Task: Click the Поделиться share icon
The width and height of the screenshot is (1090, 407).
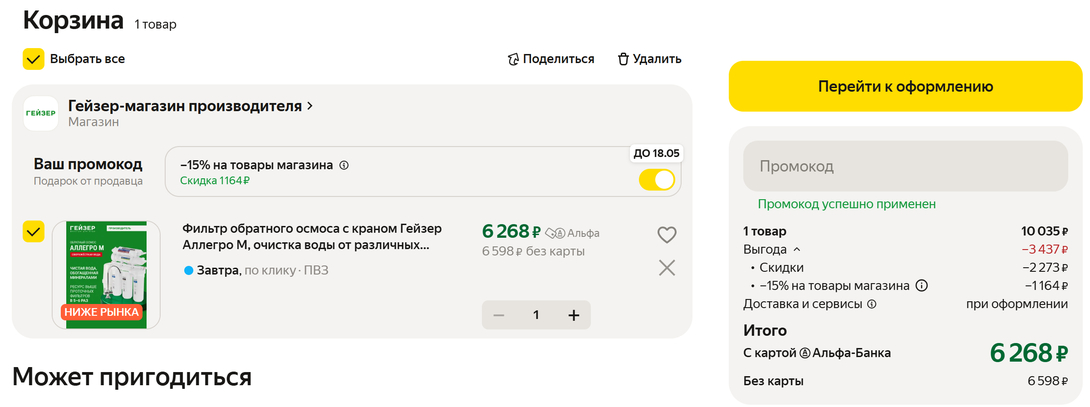Action: (514, 59)
